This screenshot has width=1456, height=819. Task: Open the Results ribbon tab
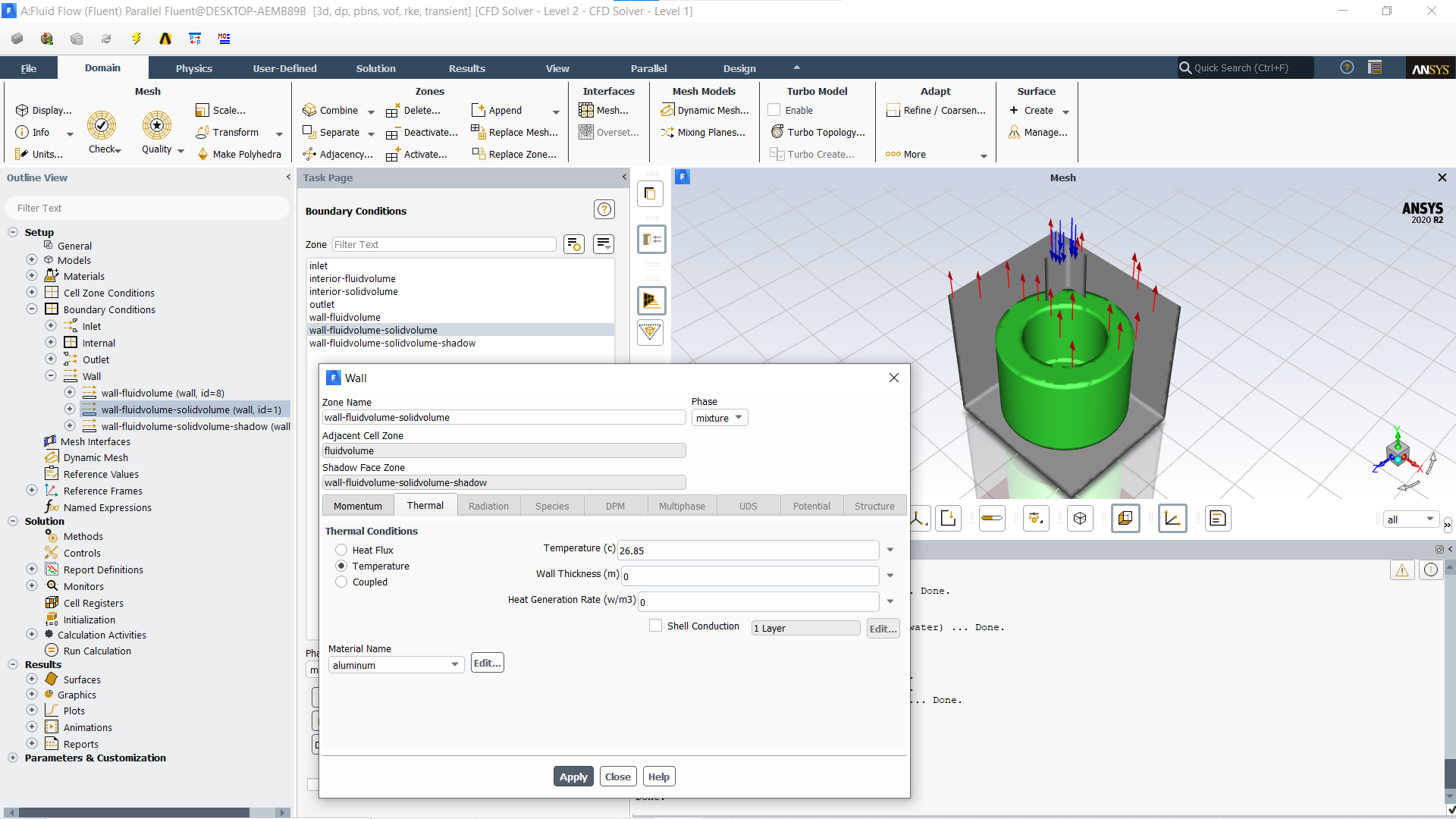(x=467, y=68)
